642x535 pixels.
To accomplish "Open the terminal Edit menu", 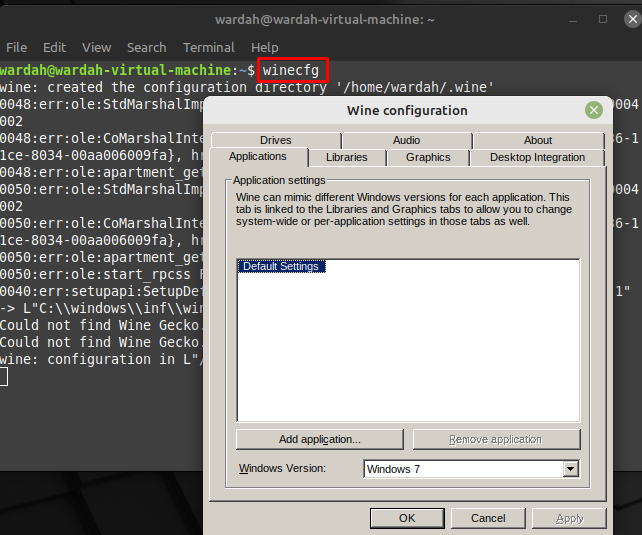I will (54, 47).
